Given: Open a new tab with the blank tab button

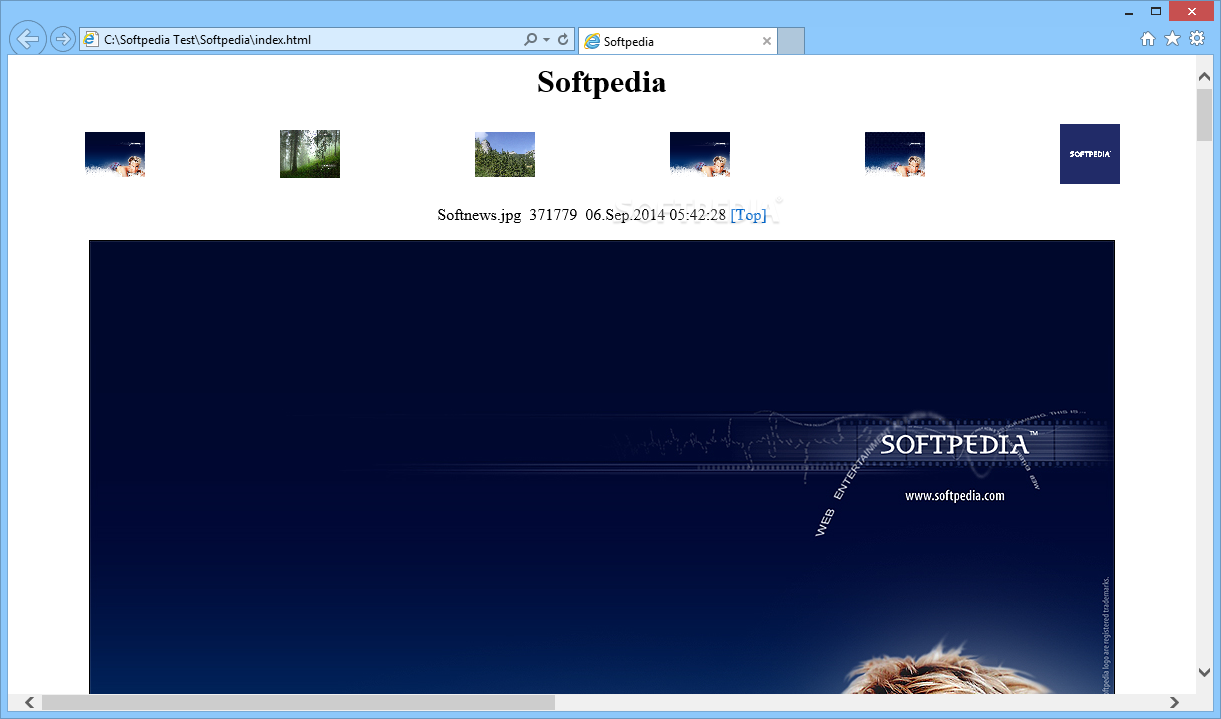Looking at the screenshot, I should [791, 41].
